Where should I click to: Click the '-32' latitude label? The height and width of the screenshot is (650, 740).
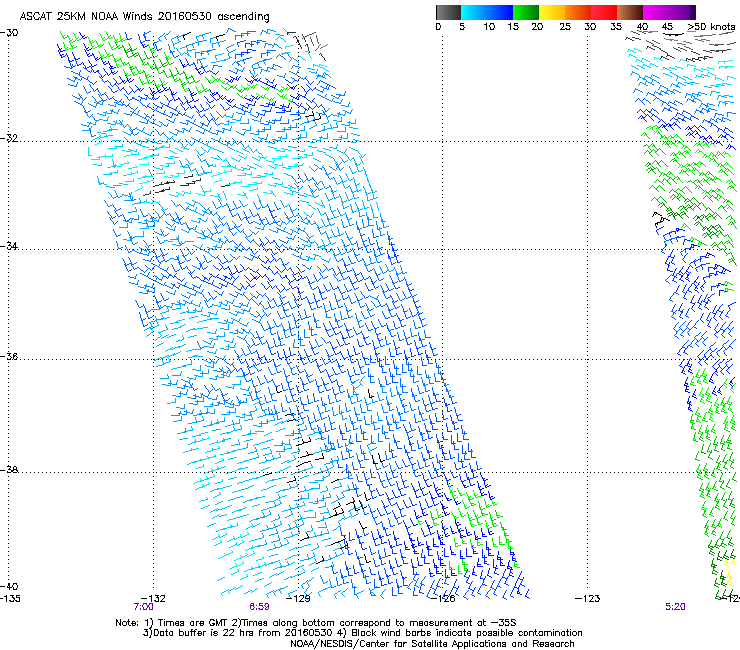click(9, 138)
